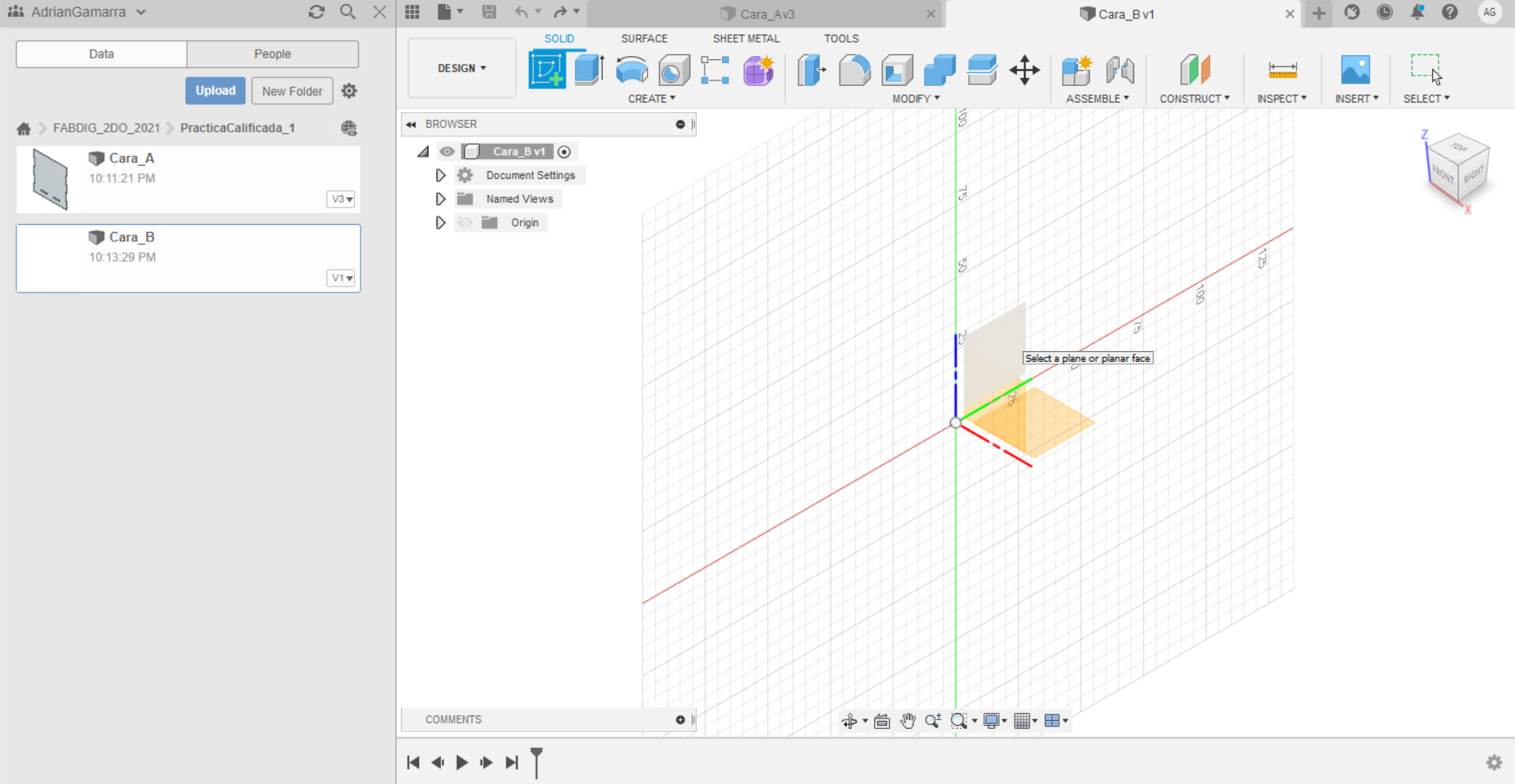Image resolution: width=1515 pixels, height=784 pixels.
Task: Show the hidden Origin folder
Action: [x=465, y=222]
